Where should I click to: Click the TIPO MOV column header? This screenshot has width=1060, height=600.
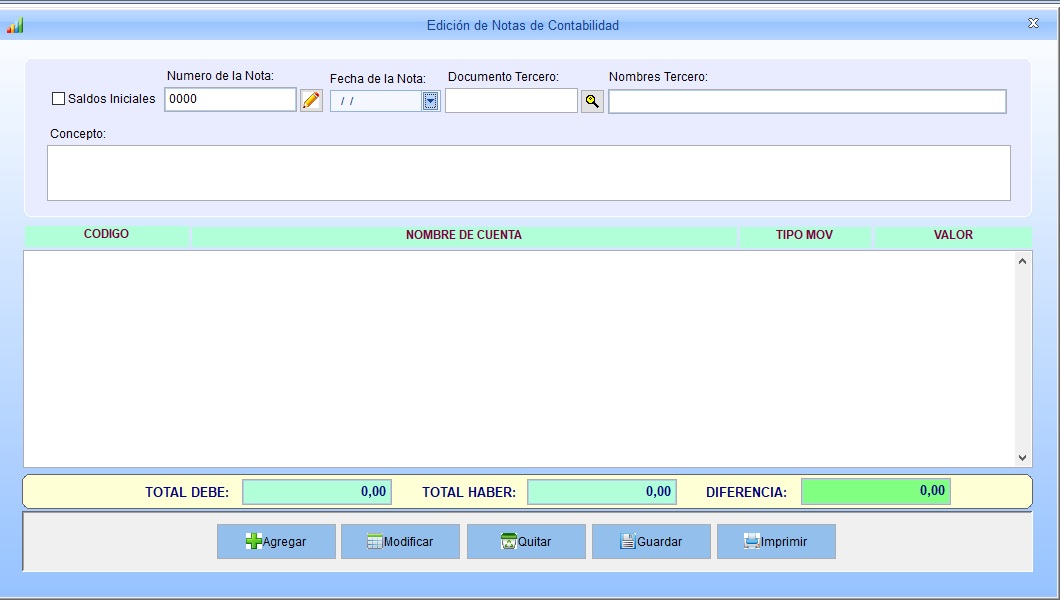(x=804, y=236)
